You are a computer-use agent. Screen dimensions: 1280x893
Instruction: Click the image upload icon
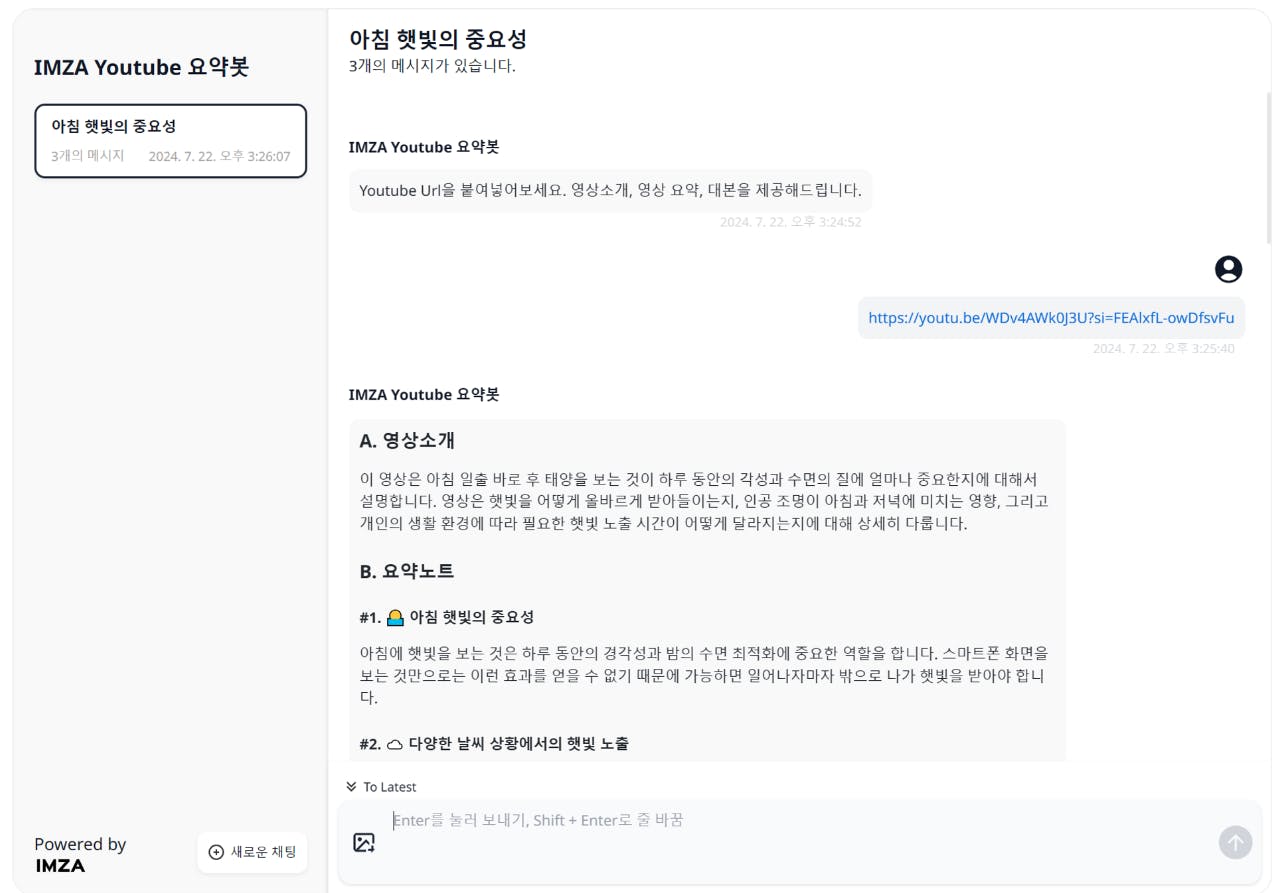(364, 843)
